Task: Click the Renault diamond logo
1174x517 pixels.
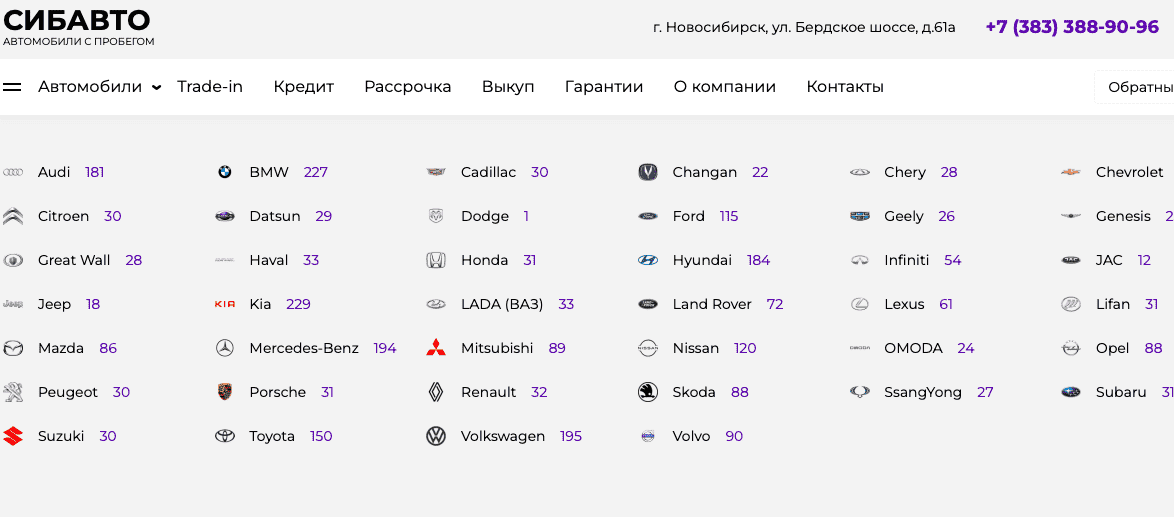Action: pyautogui.click(x=436, y=392)
